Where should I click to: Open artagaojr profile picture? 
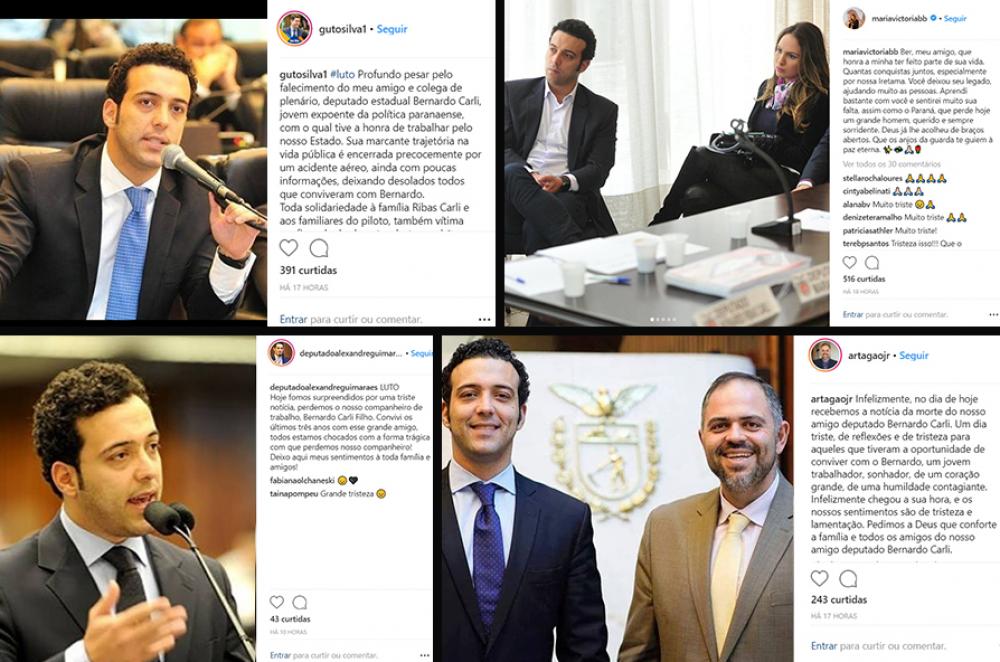825,355
